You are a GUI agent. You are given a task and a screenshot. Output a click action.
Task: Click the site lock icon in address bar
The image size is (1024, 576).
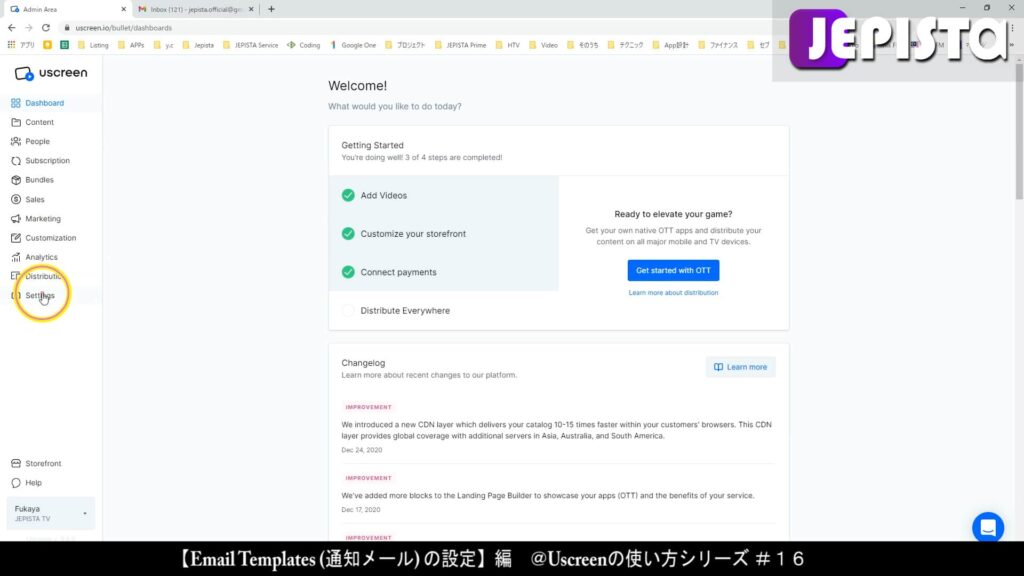[67, 28]
